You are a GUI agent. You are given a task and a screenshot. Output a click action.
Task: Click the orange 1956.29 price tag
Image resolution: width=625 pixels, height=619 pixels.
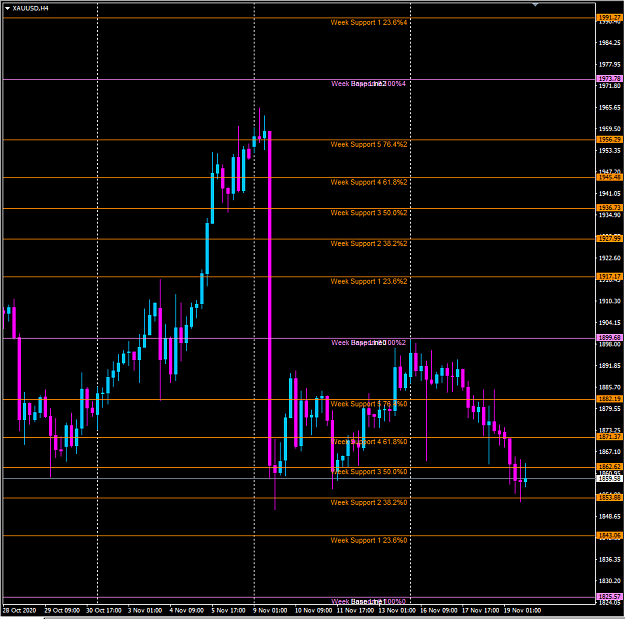[x=609, y=140]
